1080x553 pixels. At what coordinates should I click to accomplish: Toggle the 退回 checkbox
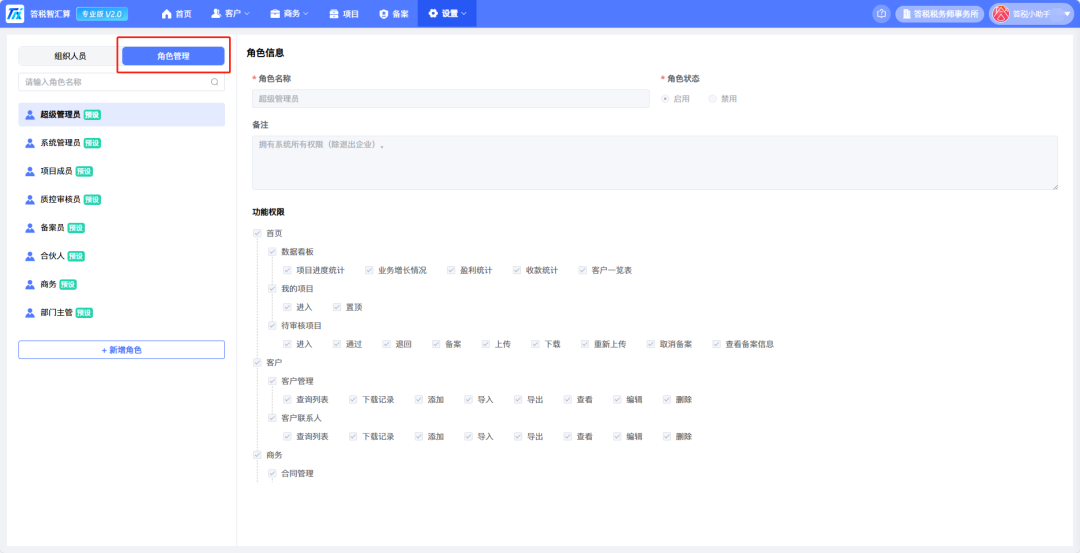click(x=386, y=344)
